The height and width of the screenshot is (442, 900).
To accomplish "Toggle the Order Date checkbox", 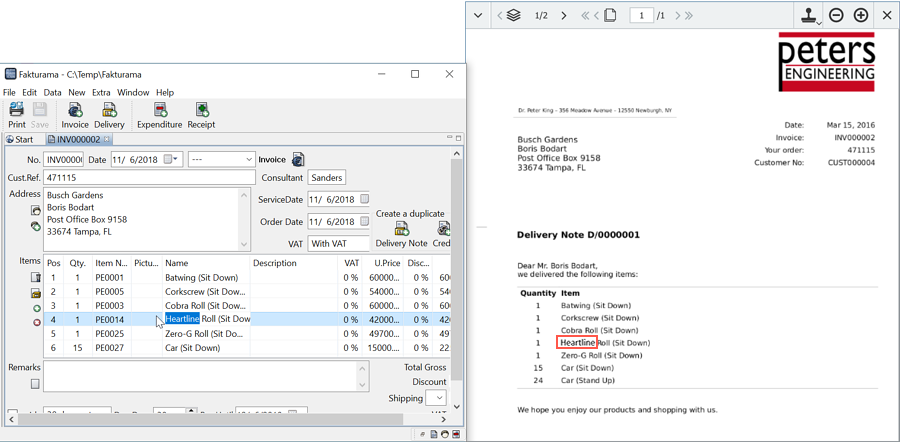I will (364, 221).
